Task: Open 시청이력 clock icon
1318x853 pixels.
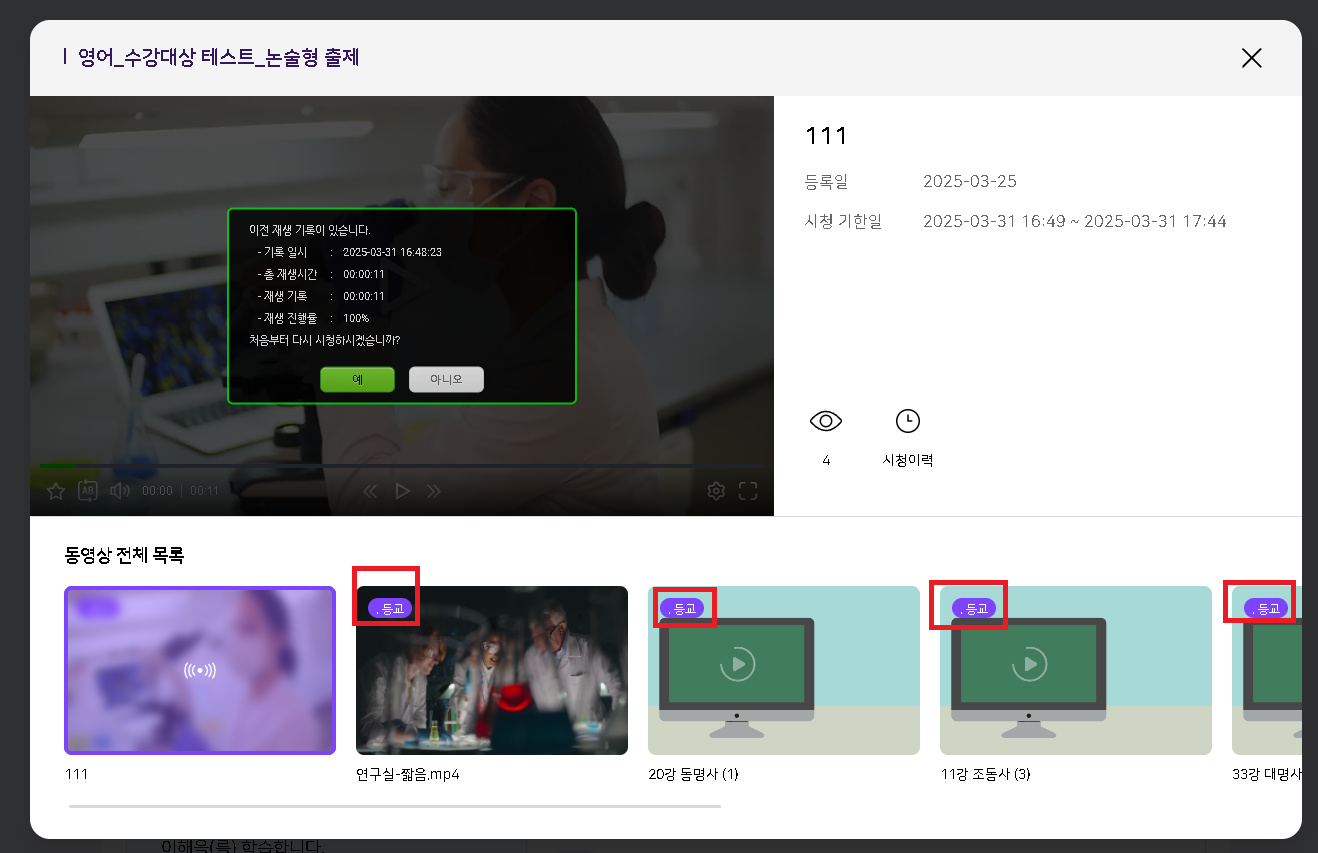Action: point(907,421)
